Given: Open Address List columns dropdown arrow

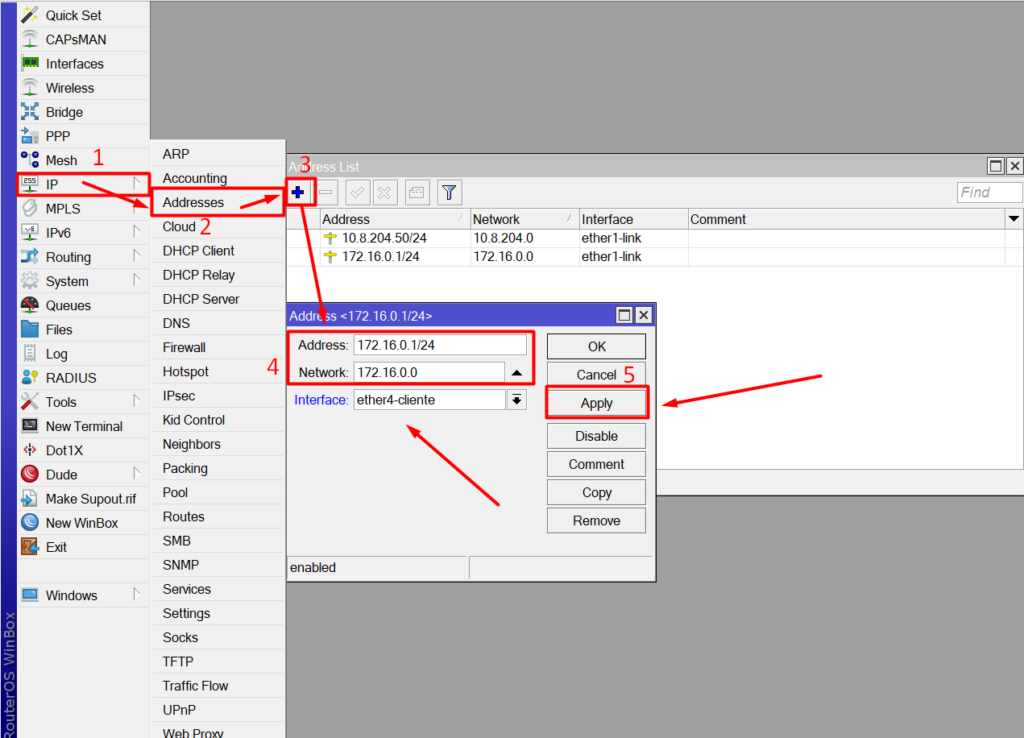Looking at the screenshot, I should (1014, 219).
